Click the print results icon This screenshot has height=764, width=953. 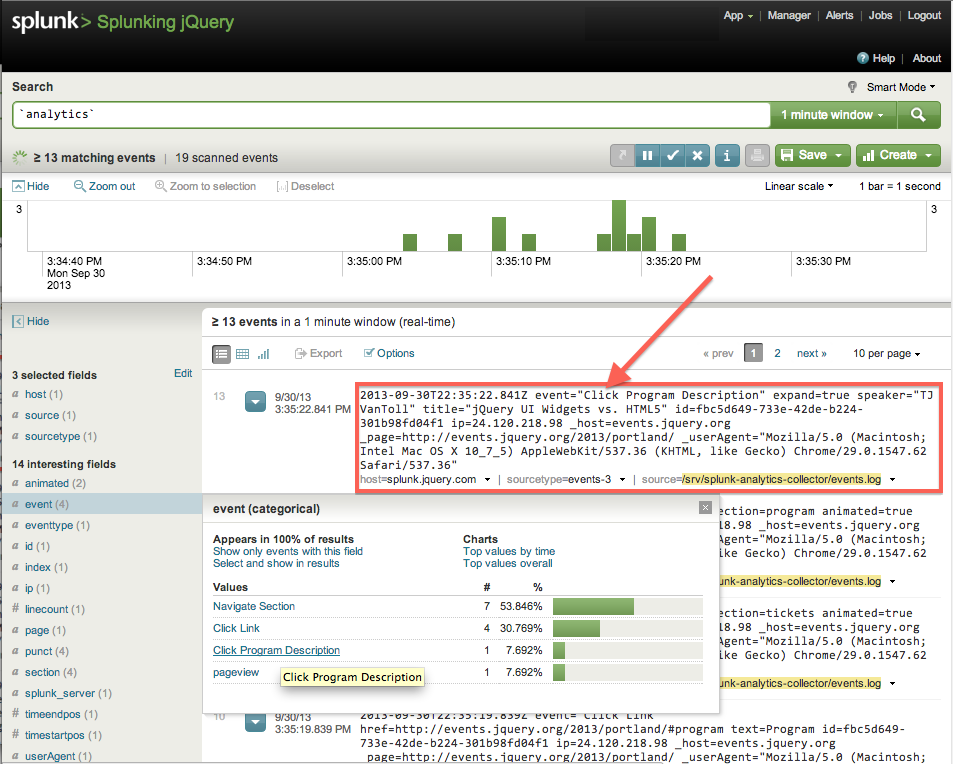[x=757, y=156]
